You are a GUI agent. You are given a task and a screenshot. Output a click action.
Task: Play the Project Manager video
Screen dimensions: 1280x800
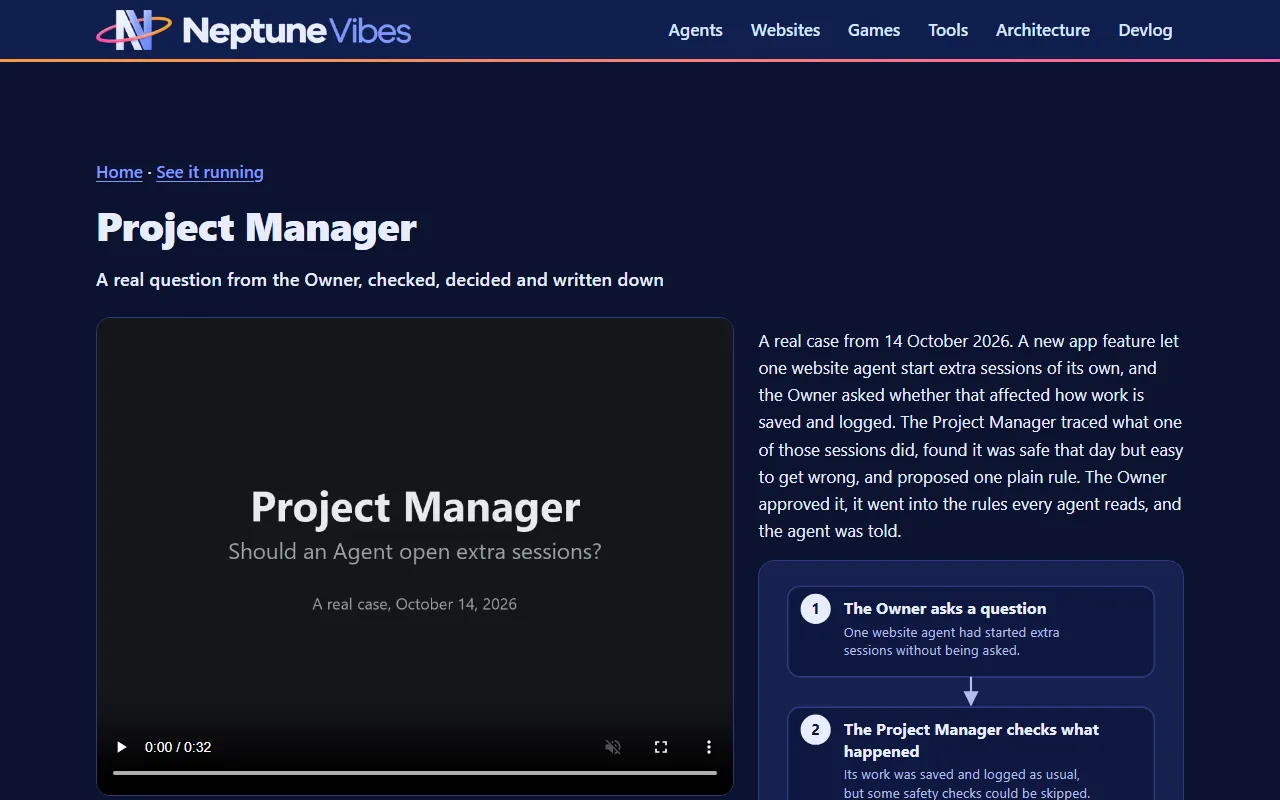point(122,747)
